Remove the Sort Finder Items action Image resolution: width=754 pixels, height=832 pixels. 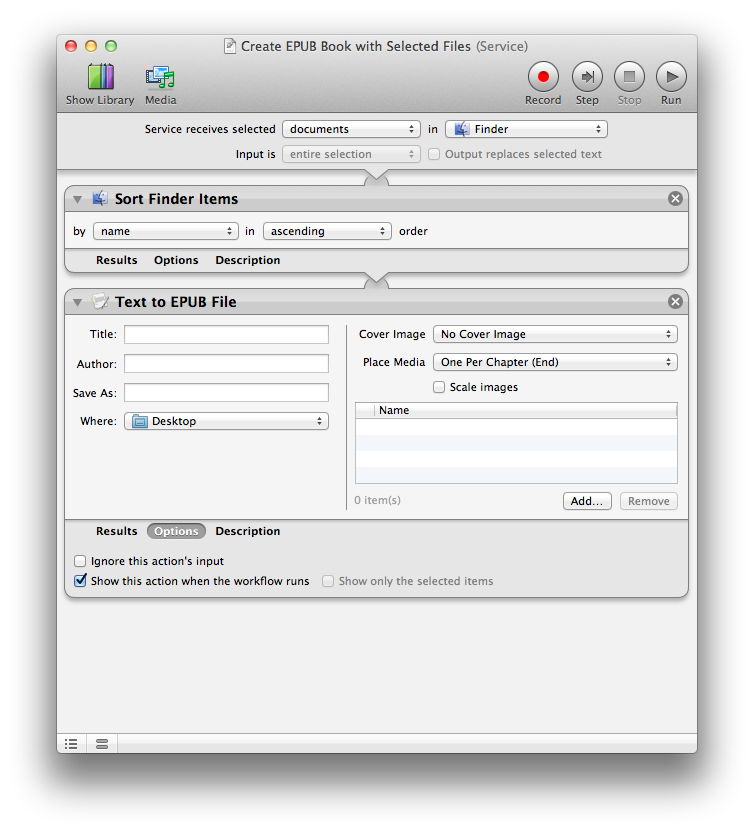point(675,199)
